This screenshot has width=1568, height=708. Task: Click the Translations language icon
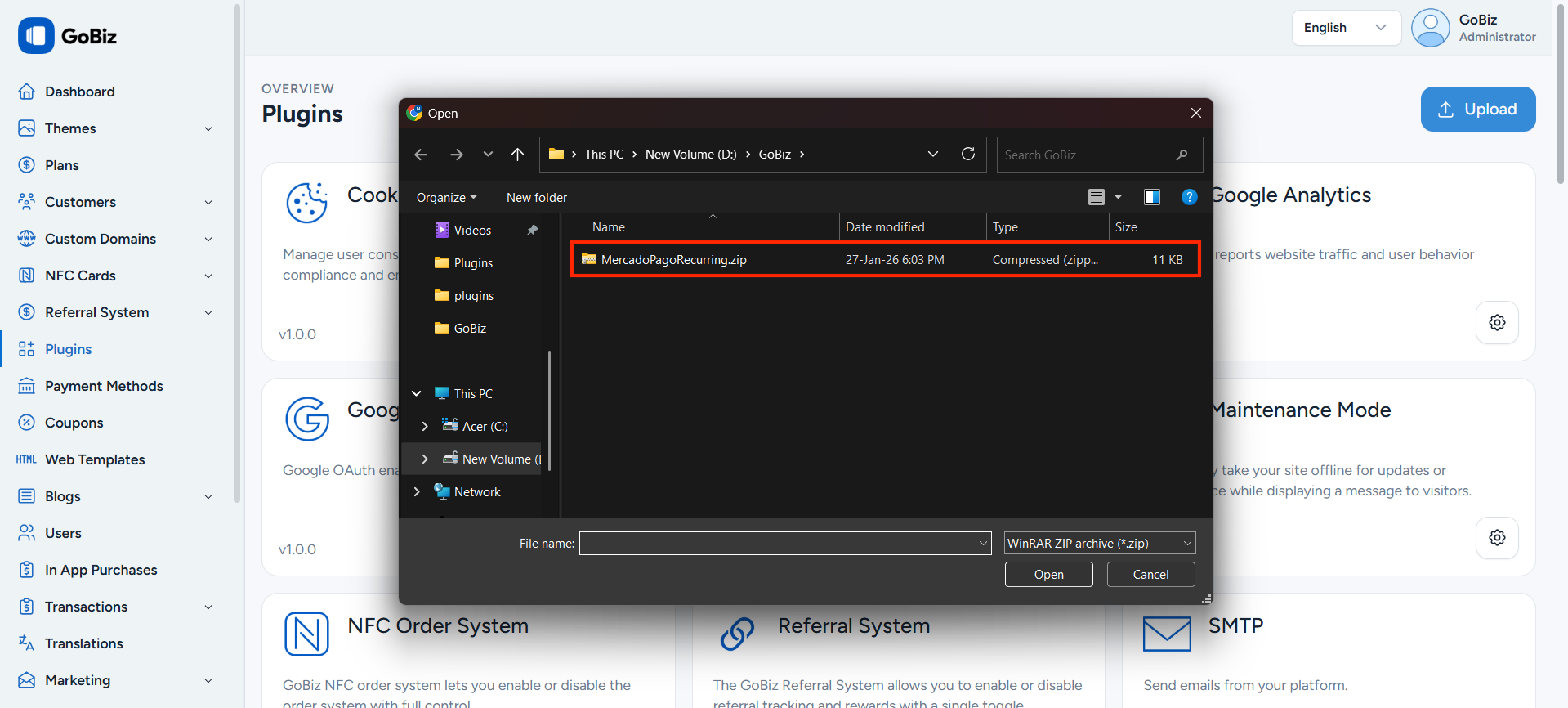pyautogui.click(x=27, y=643)
